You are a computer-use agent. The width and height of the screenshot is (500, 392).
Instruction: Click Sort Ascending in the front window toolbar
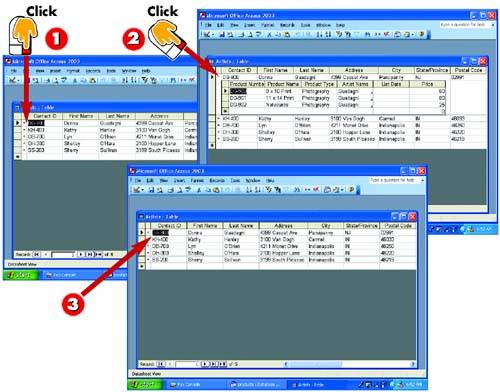(x=249, y=190)
